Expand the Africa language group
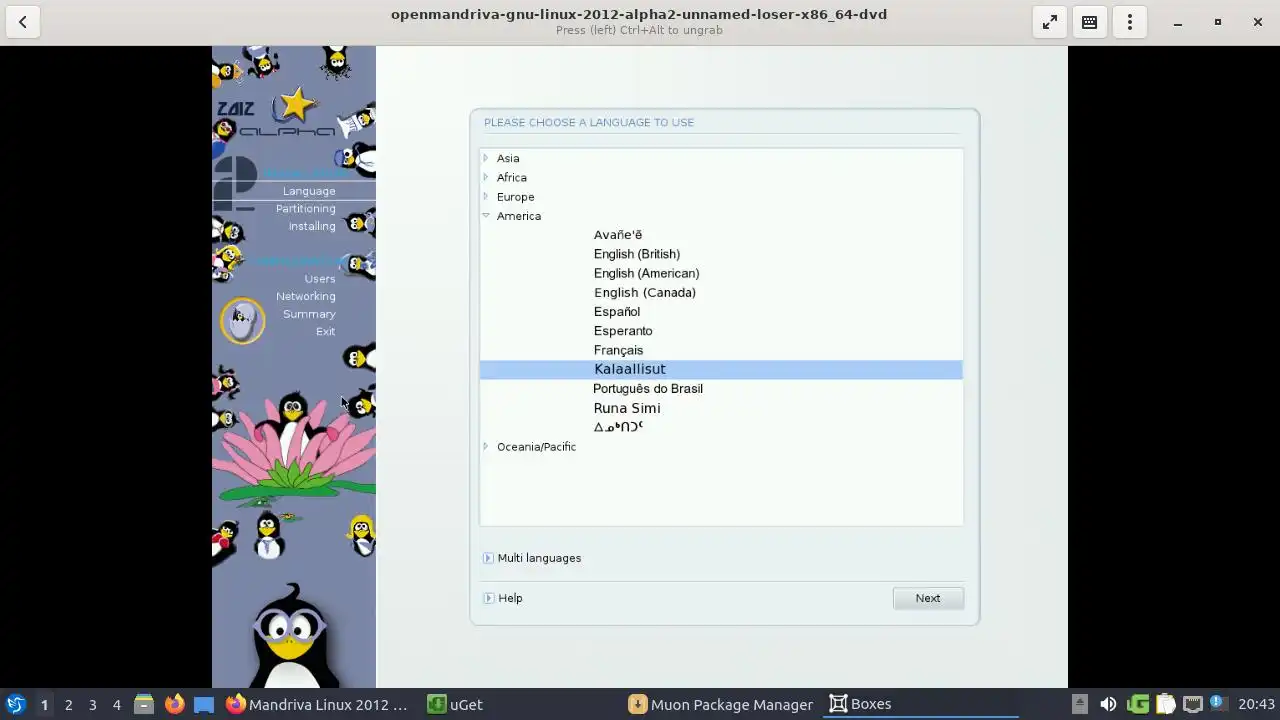The image size is (1280, 720). [486, 177]
